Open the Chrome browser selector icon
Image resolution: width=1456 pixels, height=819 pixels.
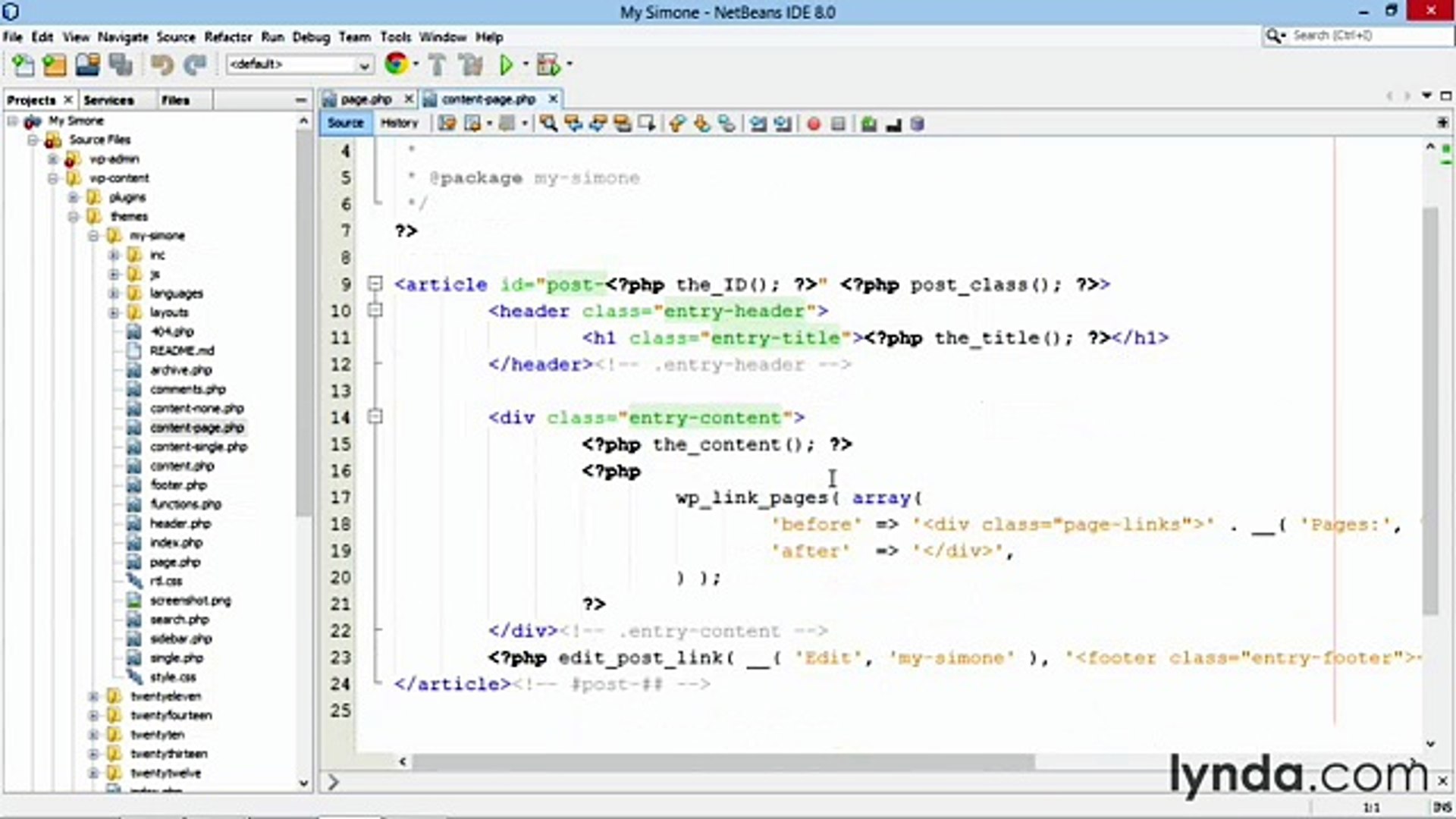tap(397, 64)
